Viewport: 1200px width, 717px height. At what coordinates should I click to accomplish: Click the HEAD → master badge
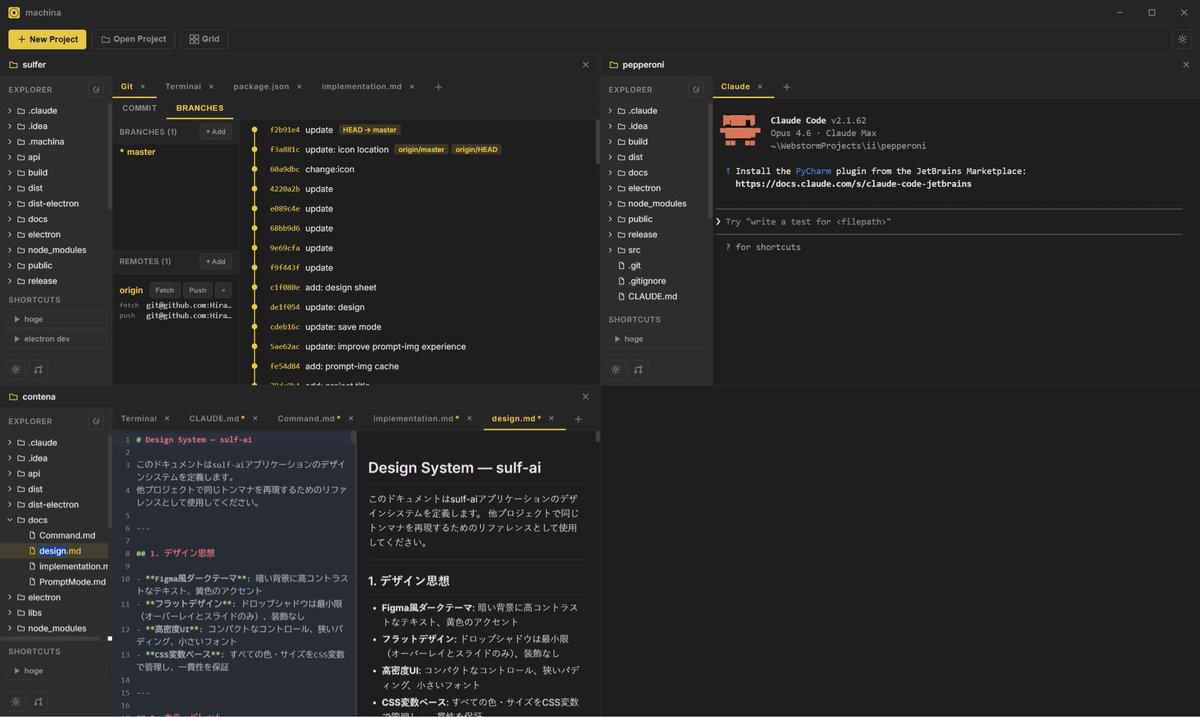point(369,130)
